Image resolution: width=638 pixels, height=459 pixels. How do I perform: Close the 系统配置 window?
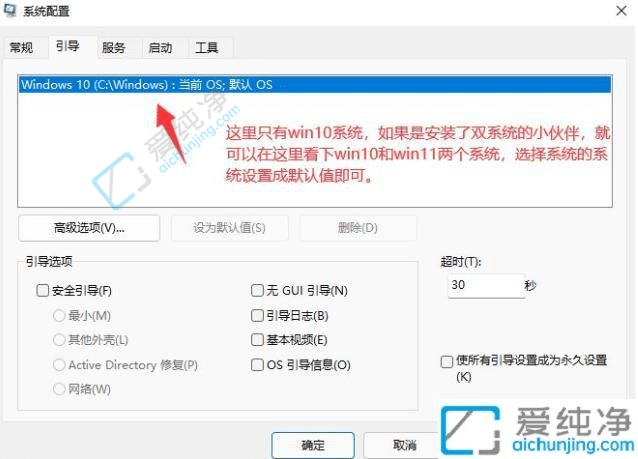tap(621, 11)
